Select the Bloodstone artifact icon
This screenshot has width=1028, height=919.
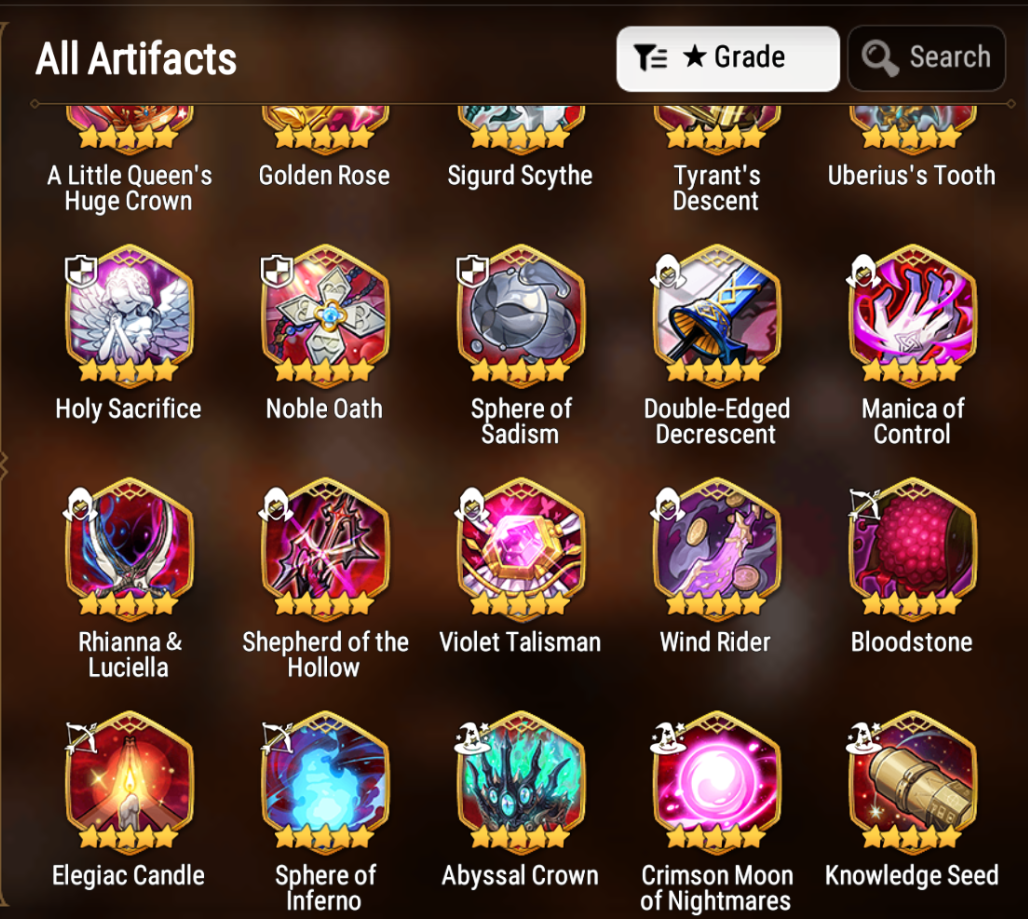pyautogui.click(x=912, y=546)
